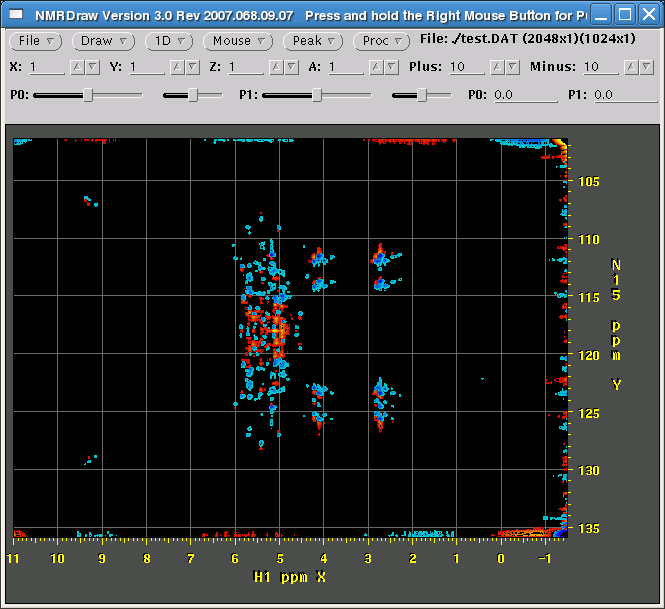Maximize the NMRDraw window
Screen dimensions: 665x609
pyautogui.click(x=625, y=15)
